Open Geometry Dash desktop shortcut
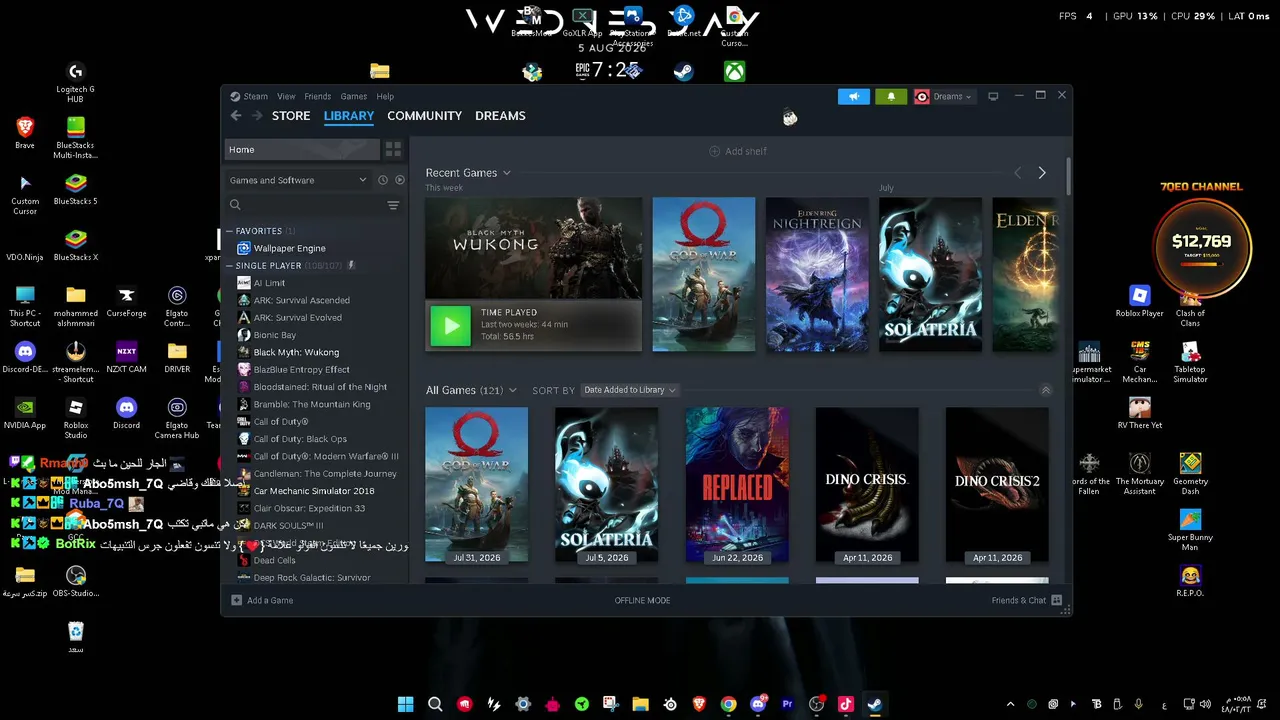The height and width of the screenshot is (720, 1280). point(1190,471)
